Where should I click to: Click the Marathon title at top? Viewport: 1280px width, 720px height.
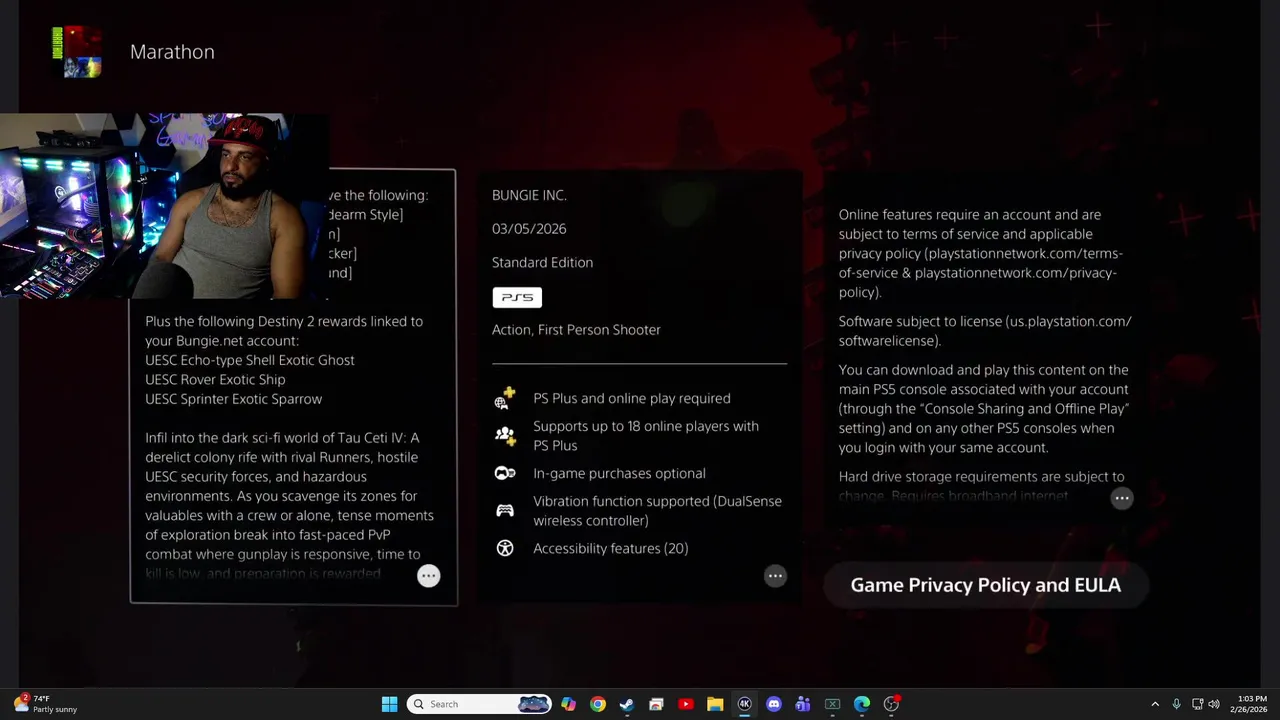[x=172, y=52]
